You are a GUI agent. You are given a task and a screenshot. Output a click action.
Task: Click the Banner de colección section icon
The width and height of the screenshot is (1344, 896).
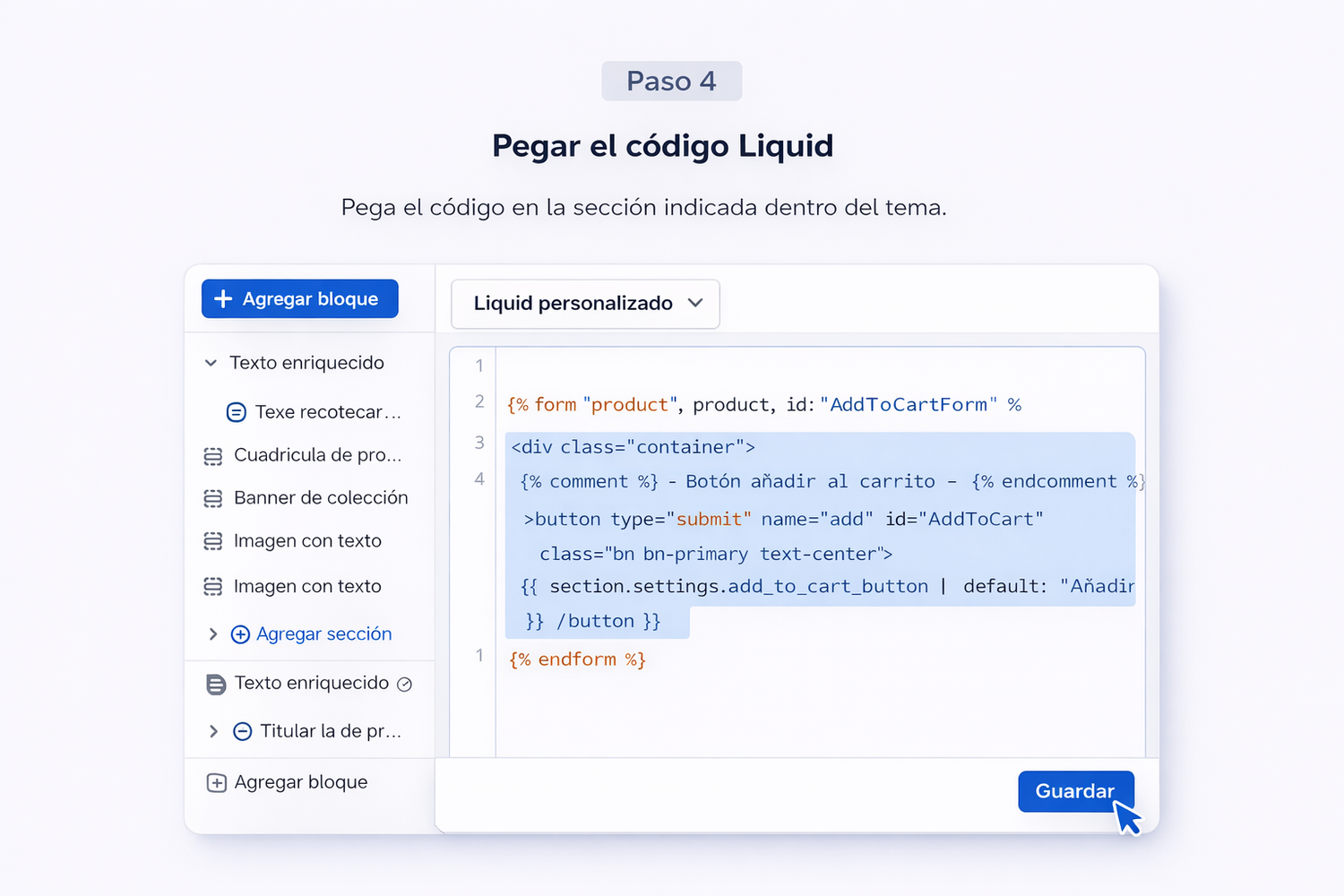pyautogui.click(x=213, y=498)
